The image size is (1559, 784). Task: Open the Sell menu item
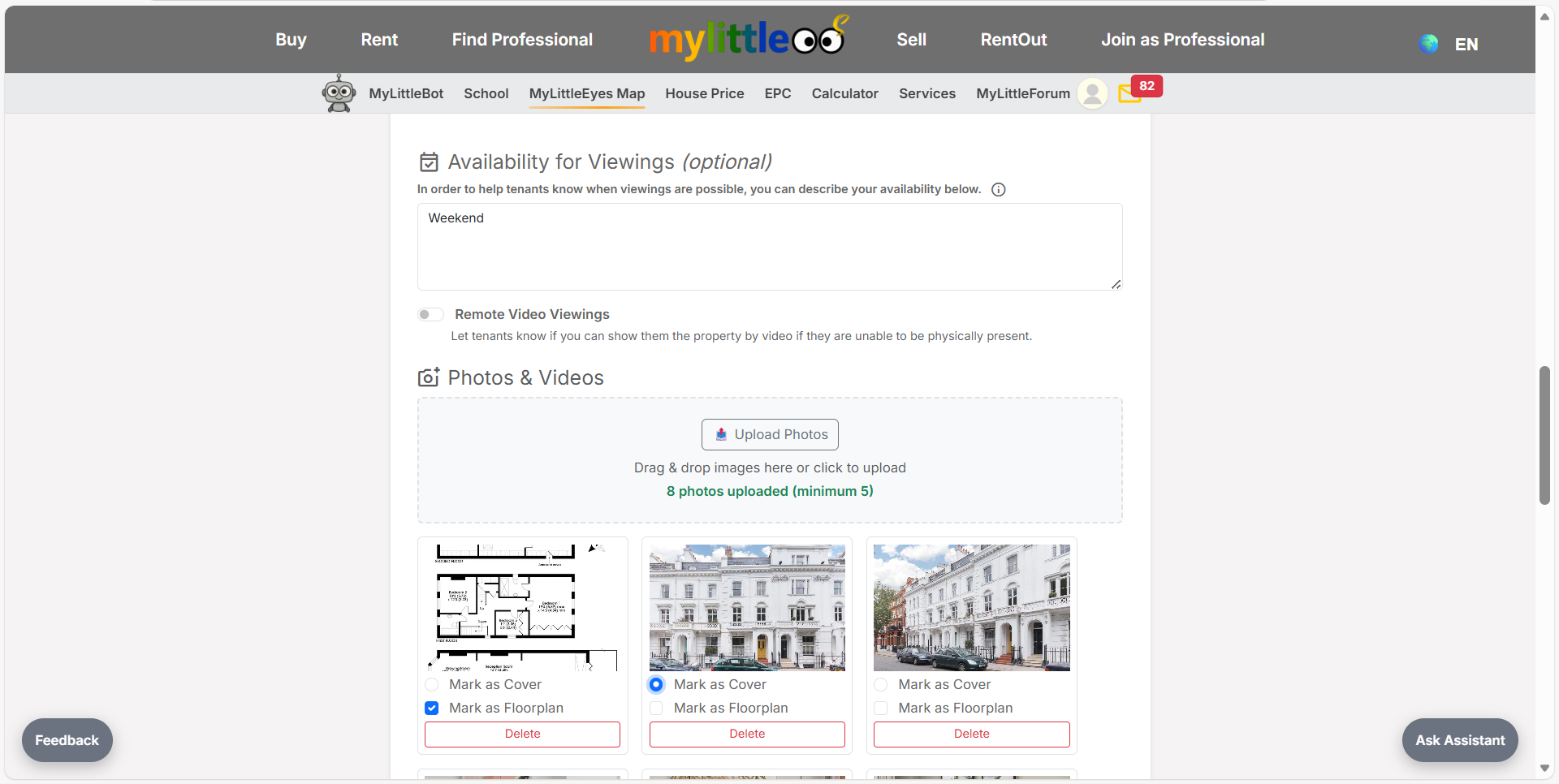point(911,39)
